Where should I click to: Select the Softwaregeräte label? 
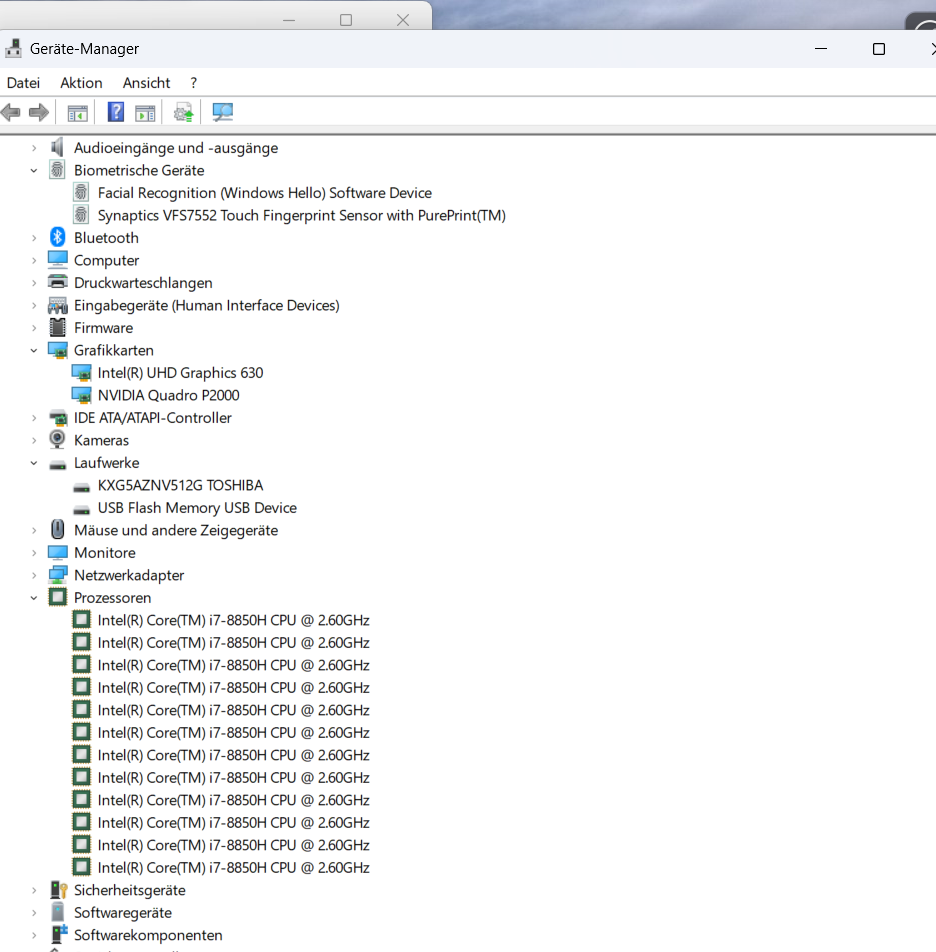point(123,912)
